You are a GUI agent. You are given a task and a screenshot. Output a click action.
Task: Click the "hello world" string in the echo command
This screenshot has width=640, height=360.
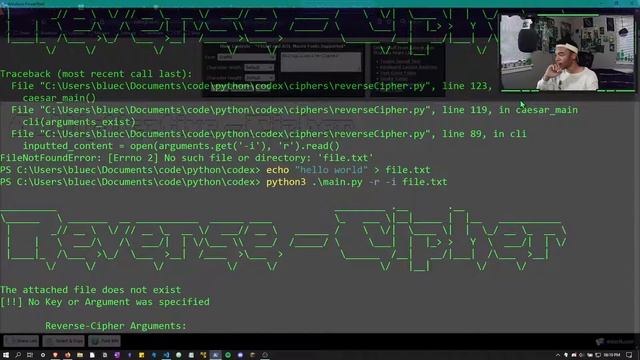click(x=331, y=170)
